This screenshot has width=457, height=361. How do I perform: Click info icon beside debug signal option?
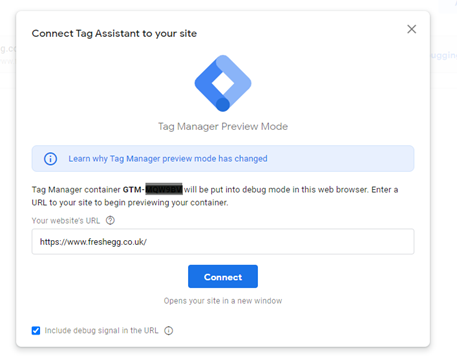(169, 330)
